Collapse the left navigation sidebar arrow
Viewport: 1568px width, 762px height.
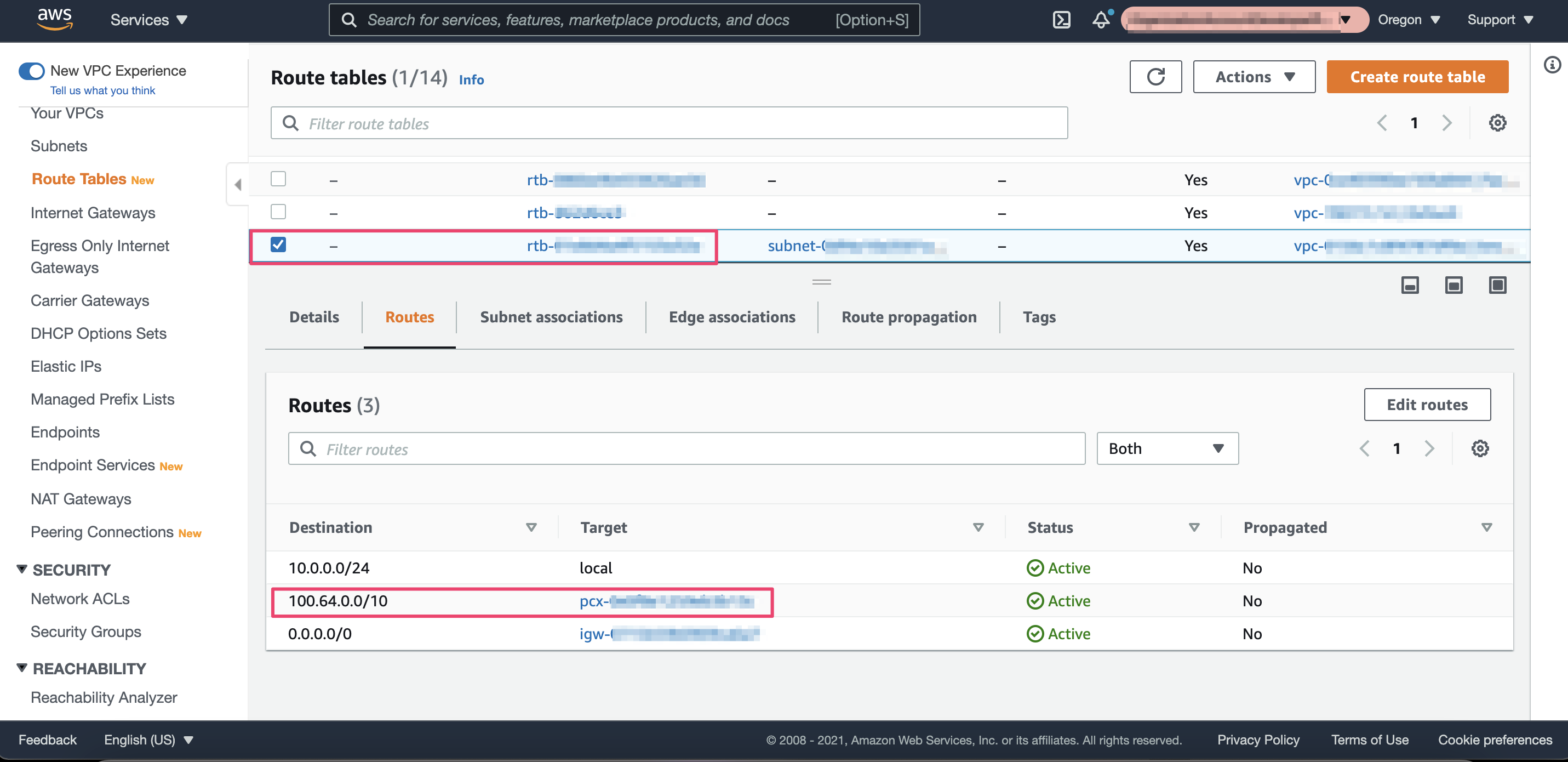click(x=238, y=184)
